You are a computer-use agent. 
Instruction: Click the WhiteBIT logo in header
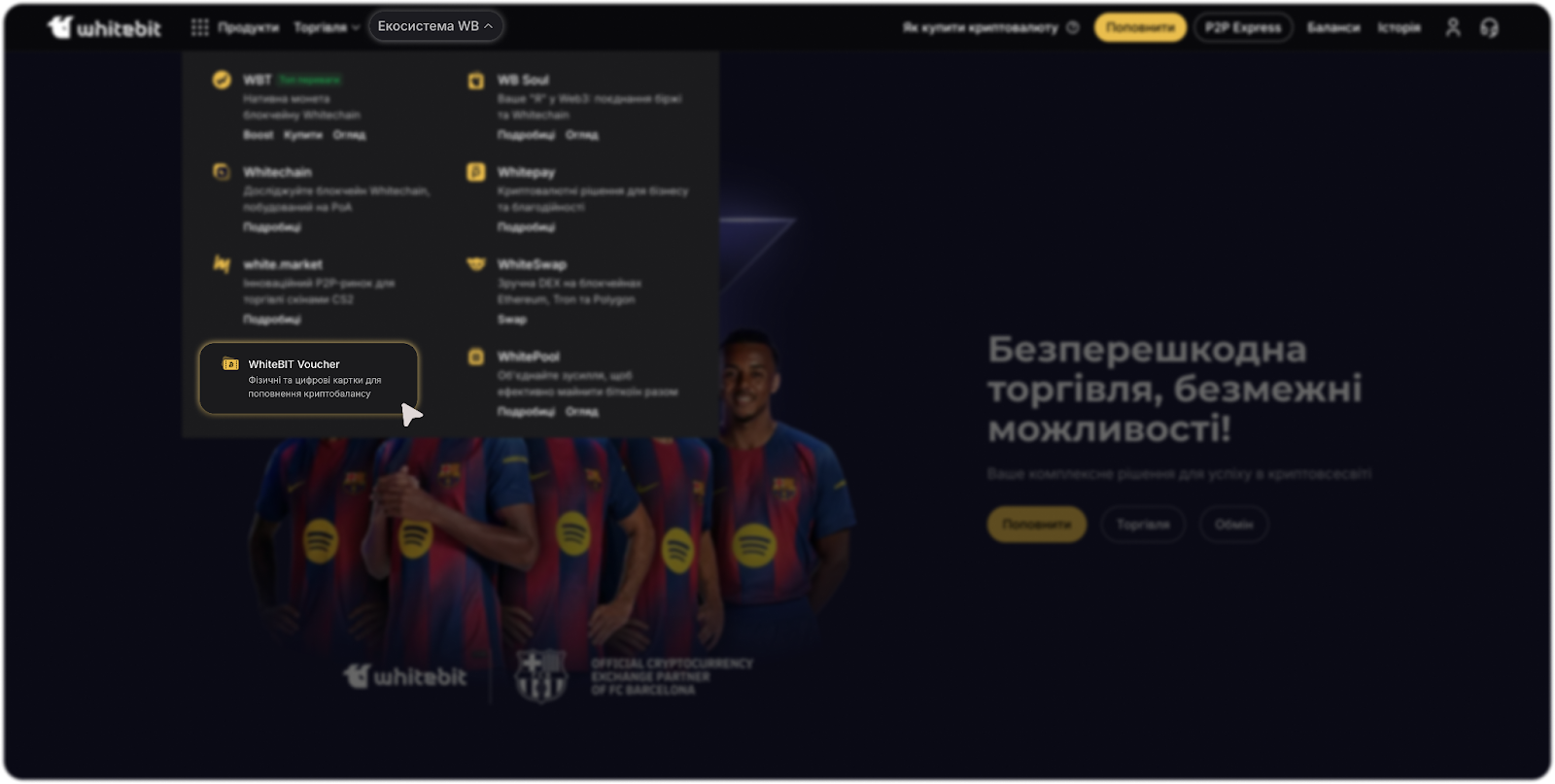point(104,28)
